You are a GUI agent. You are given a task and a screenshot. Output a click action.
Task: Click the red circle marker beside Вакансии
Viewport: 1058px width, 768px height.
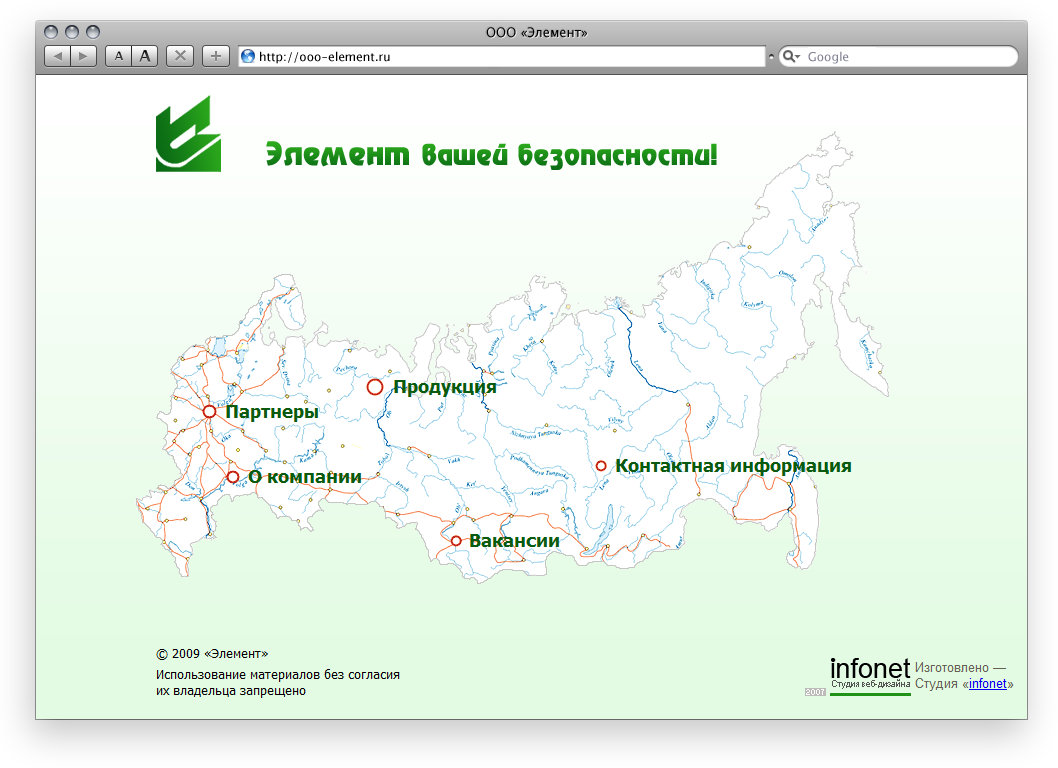point(456,541)
